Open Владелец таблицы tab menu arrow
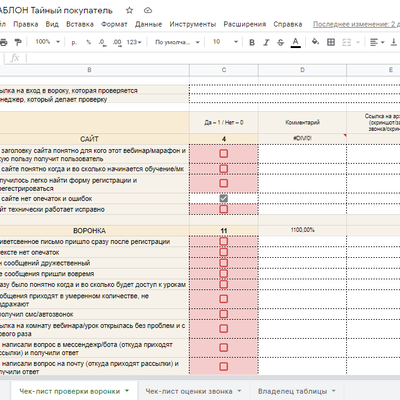 pos(334,391)
